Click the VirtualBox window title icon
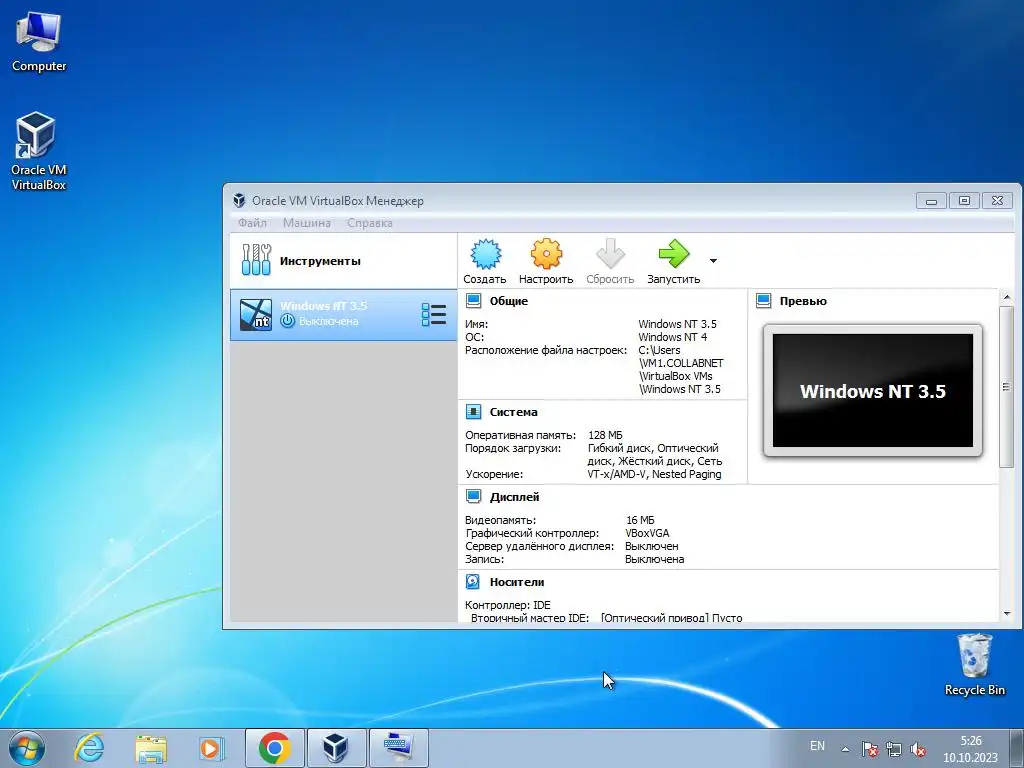 [240, 200]
